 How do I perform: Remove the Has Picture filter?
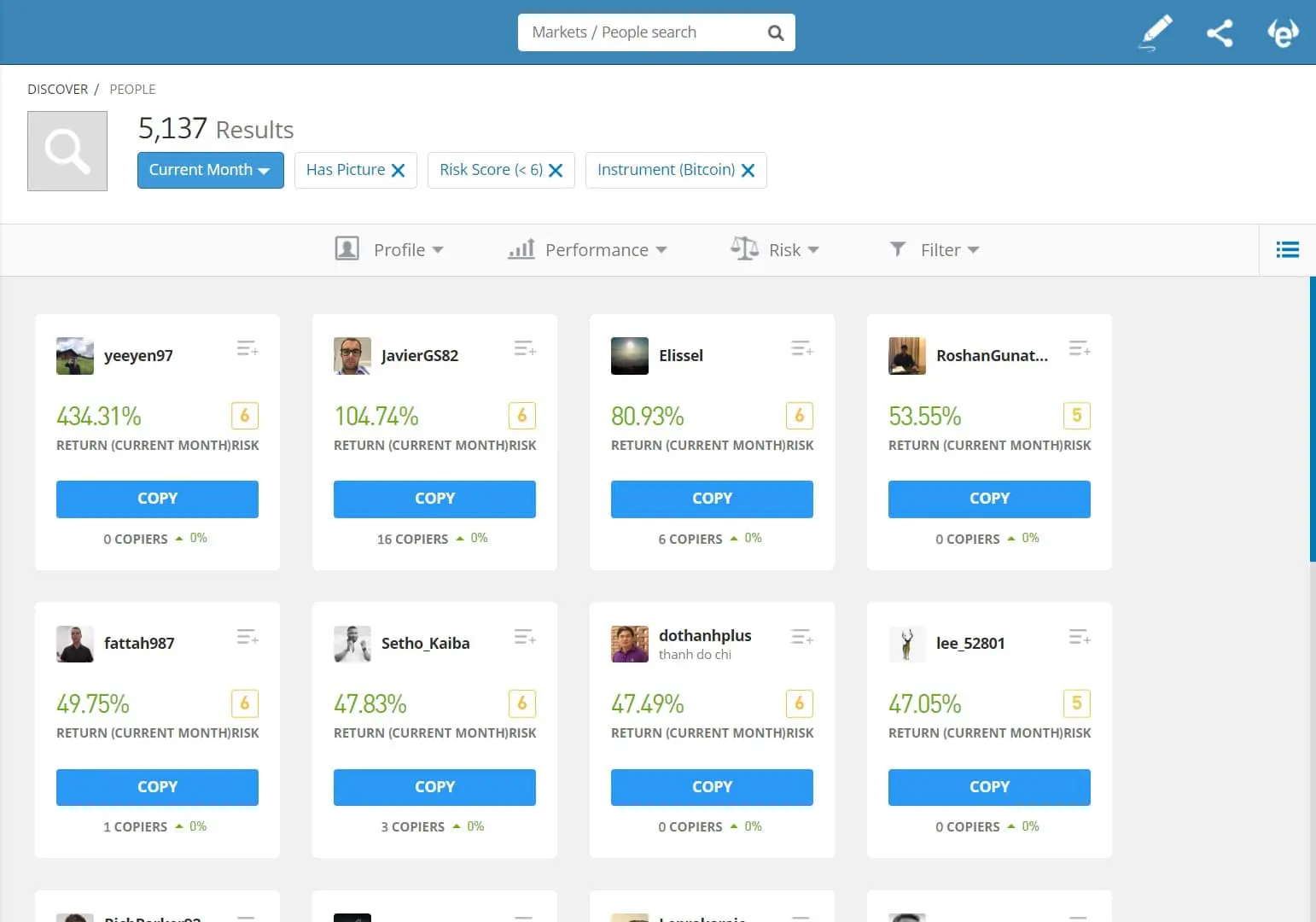pyautogui.click(x=398, y=170)
